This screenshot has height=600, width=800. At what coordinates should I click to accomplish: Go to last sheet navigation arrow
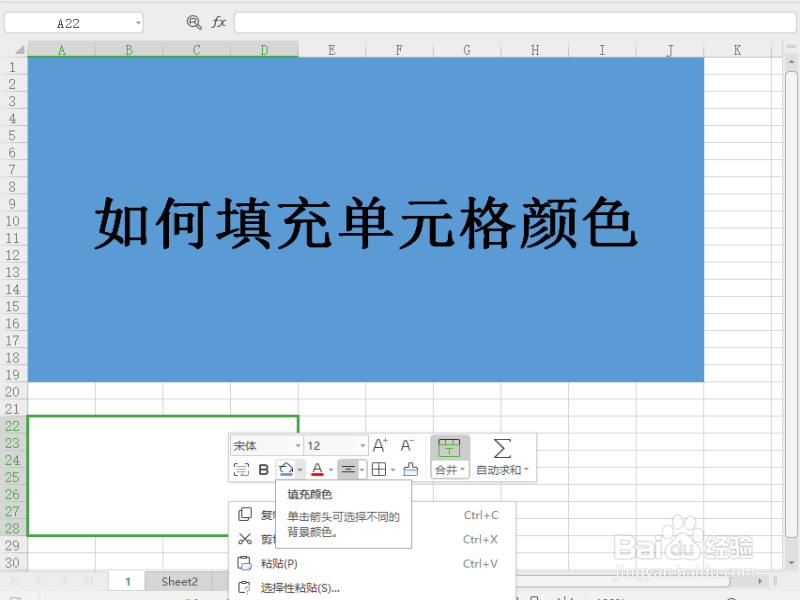(x=88, y=581)
